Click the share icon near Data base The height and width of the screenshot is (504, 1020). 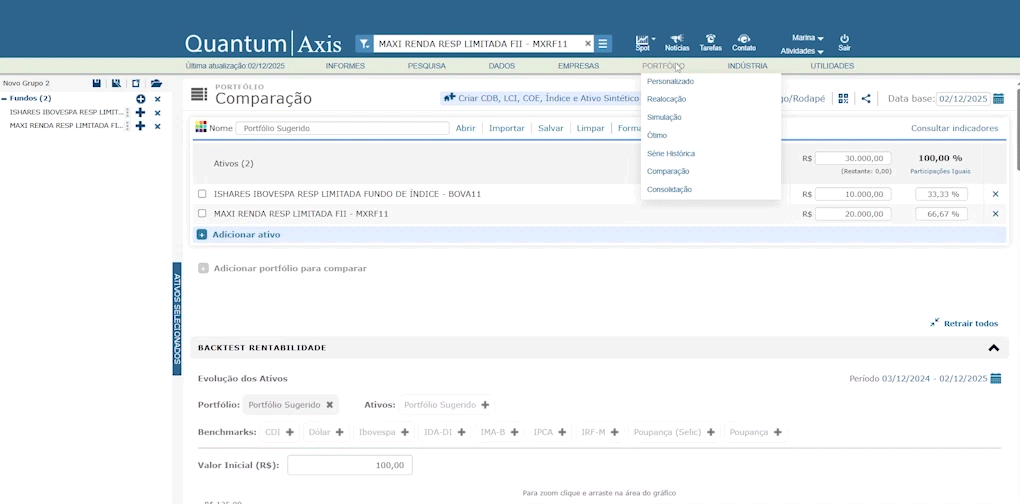866,99
